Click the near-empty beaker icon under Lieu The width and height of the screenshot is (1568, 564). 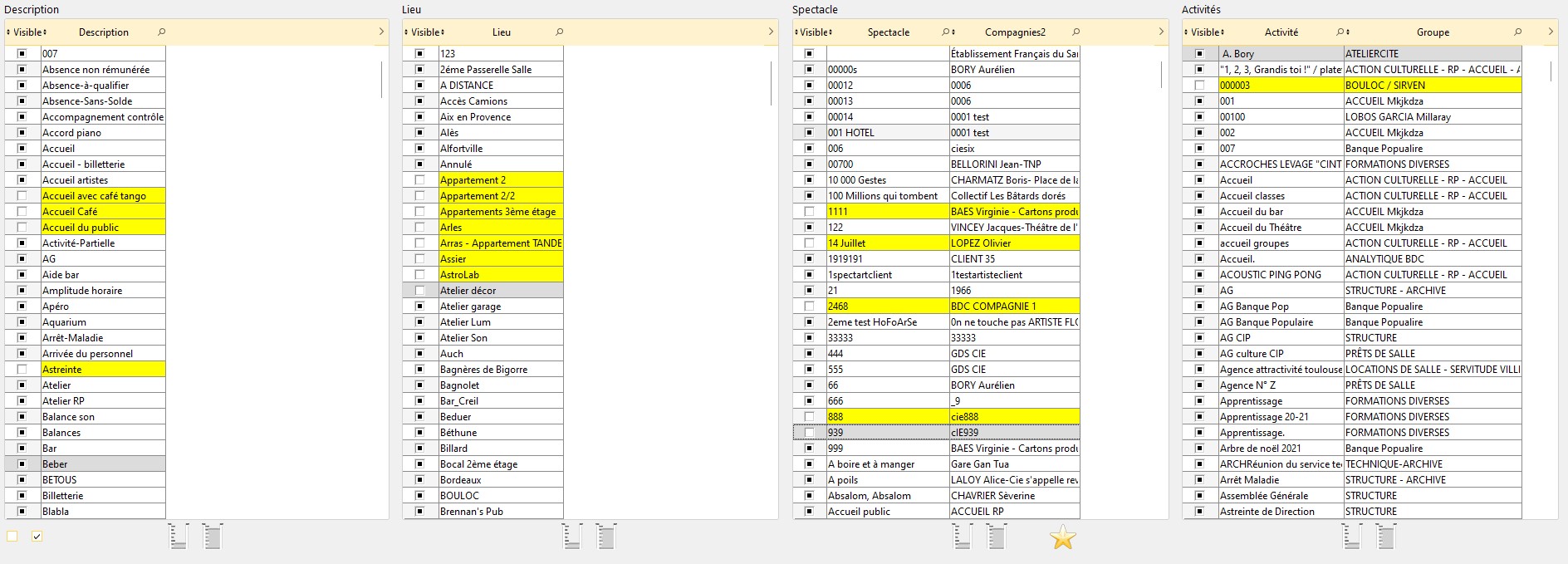click(x=571, y=537)
